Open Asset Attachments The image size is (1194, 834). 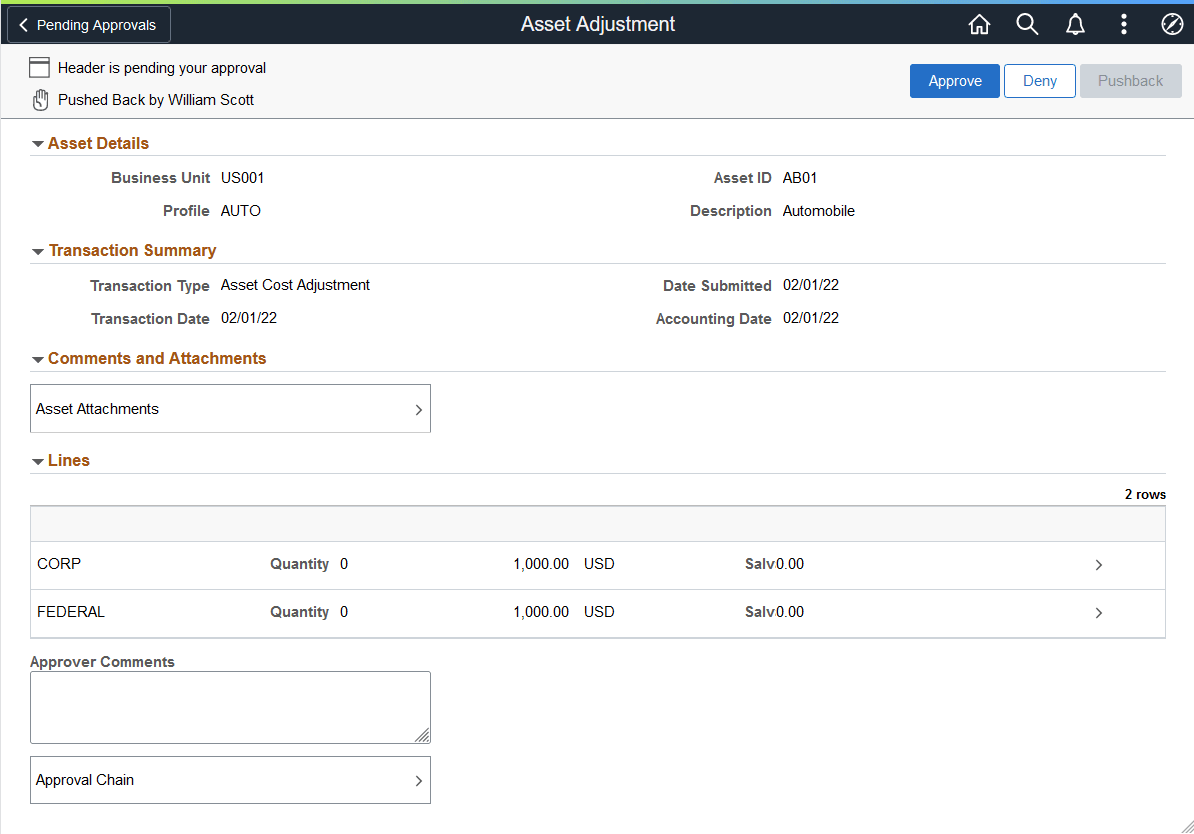tap(230, 408)
